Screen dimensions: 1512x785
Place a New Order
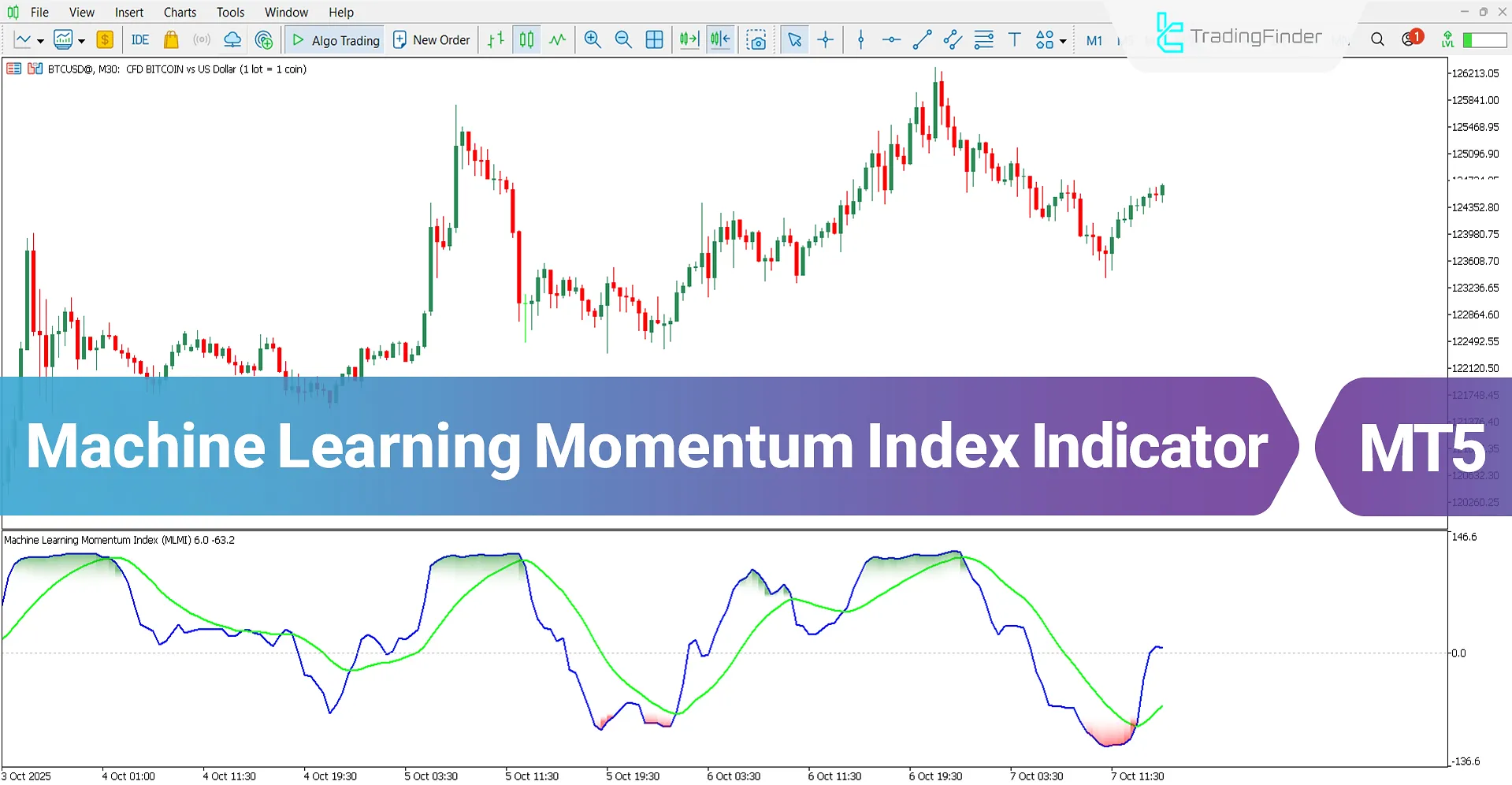pyautogui.click(x=431, y=39)
